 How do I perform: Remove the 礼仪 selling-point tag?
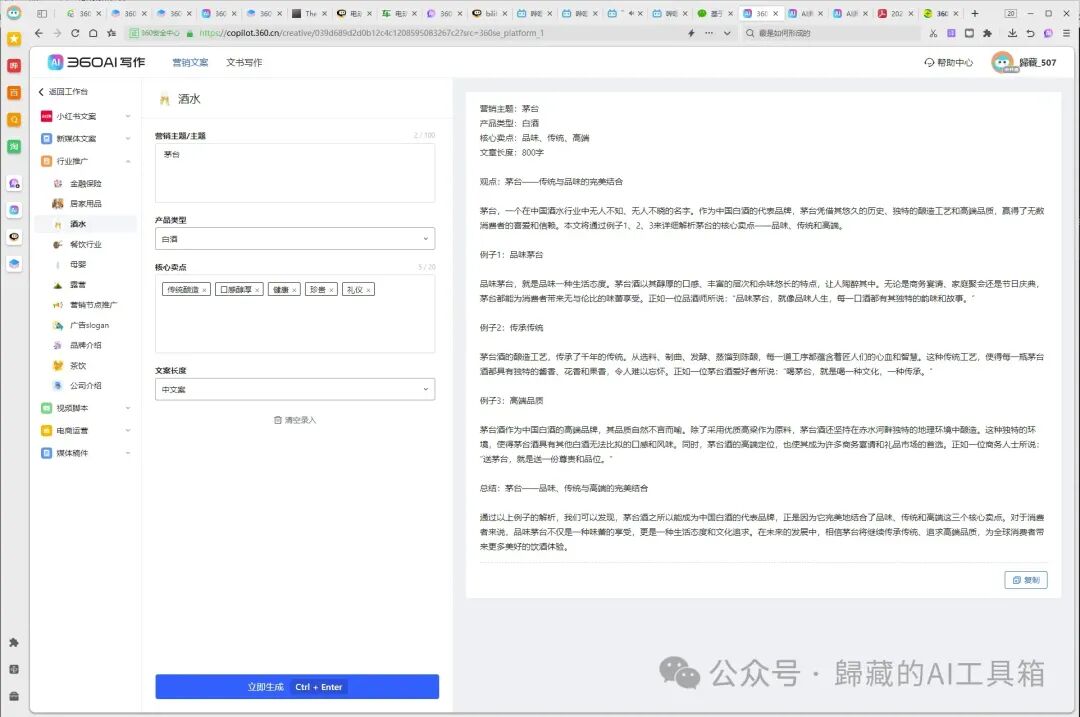point(368,290)
